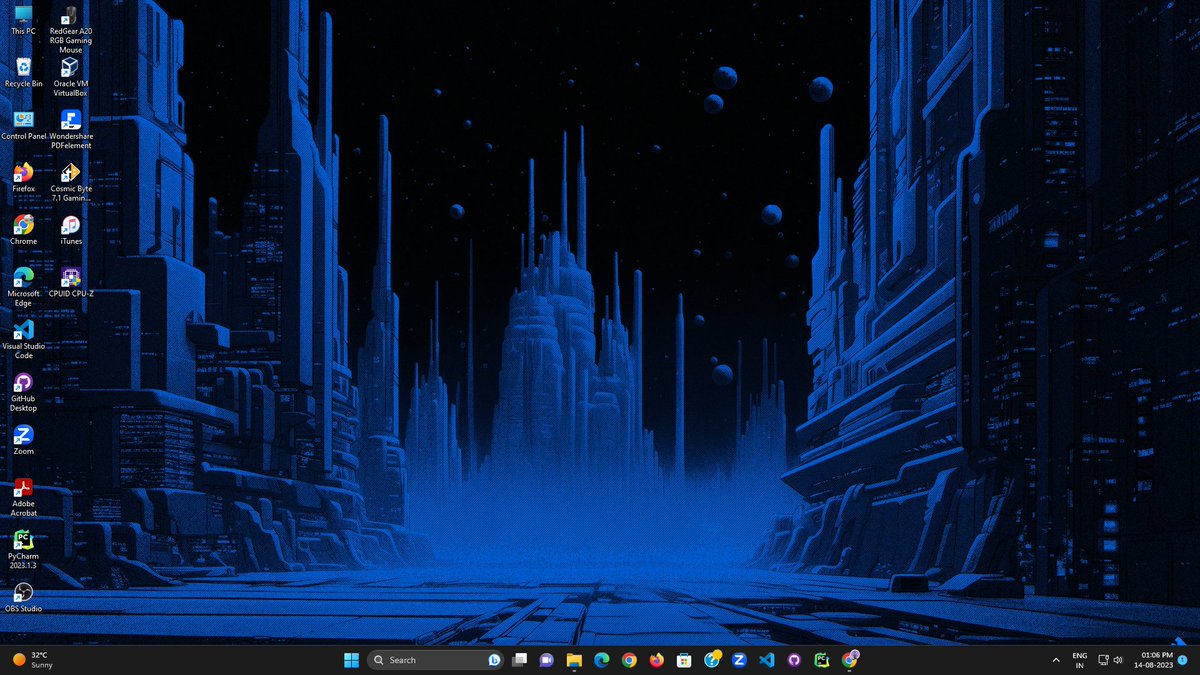
Task: Open the Chrome taskbar icon with profile badge
Action: (850, 659)
